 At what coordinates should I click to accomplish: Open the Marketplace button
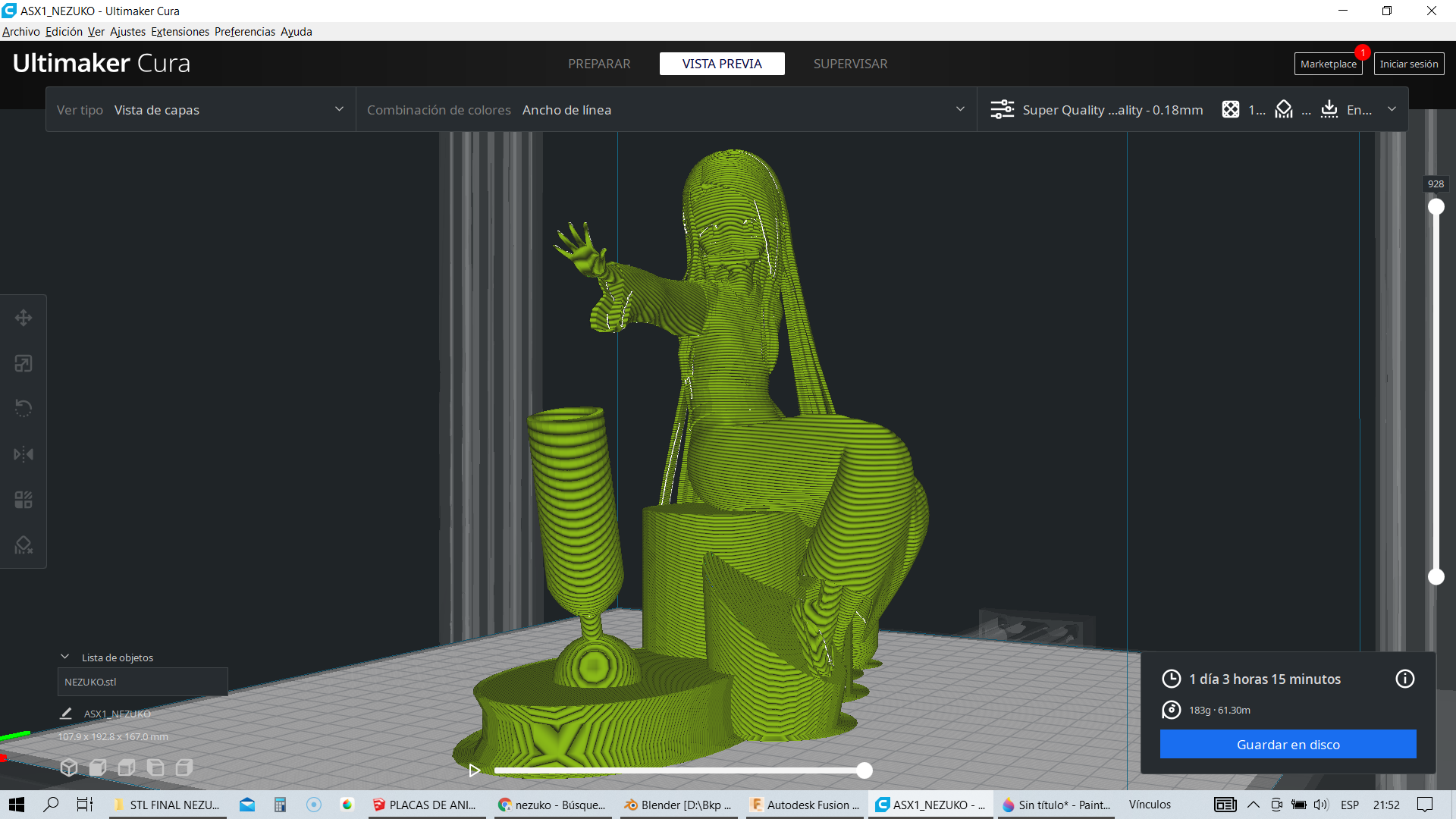(x=1328, y=64)
